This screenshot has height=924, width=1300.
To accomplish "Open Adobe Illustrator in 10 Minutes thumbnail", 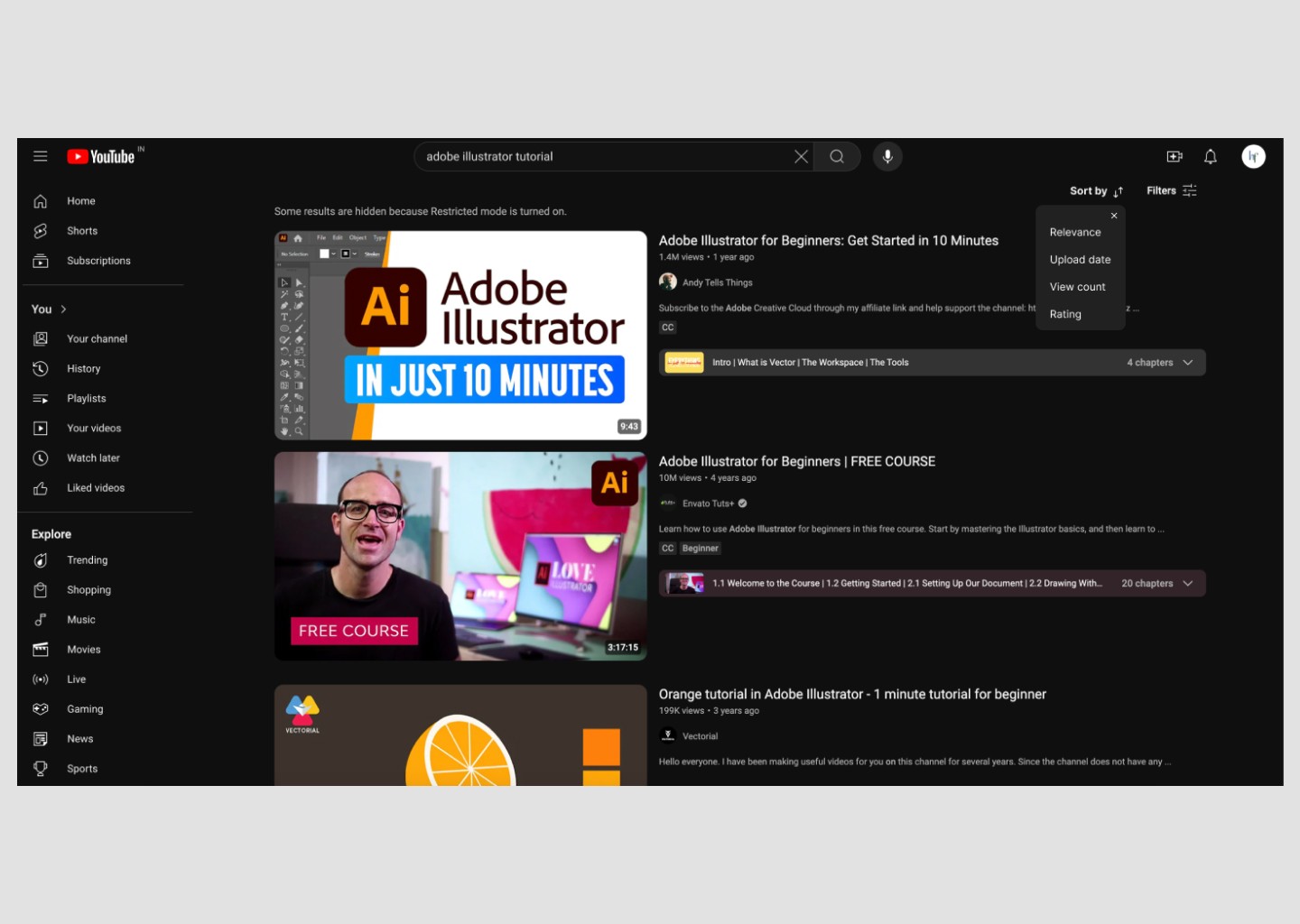I will [x=460, y=336].
